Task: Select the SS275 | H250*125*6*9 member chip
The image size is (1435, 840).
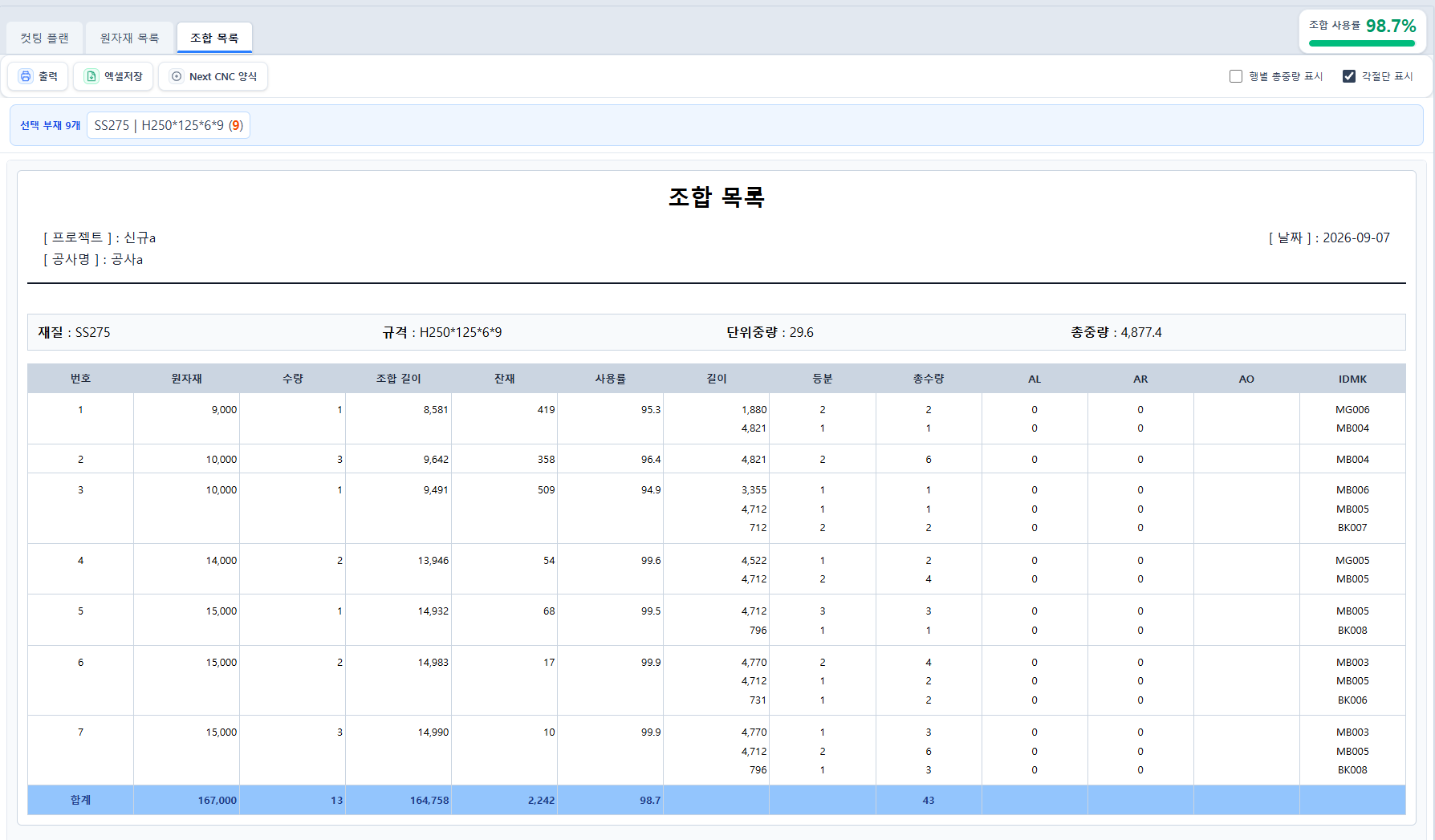Action: [x=169, y=125]
